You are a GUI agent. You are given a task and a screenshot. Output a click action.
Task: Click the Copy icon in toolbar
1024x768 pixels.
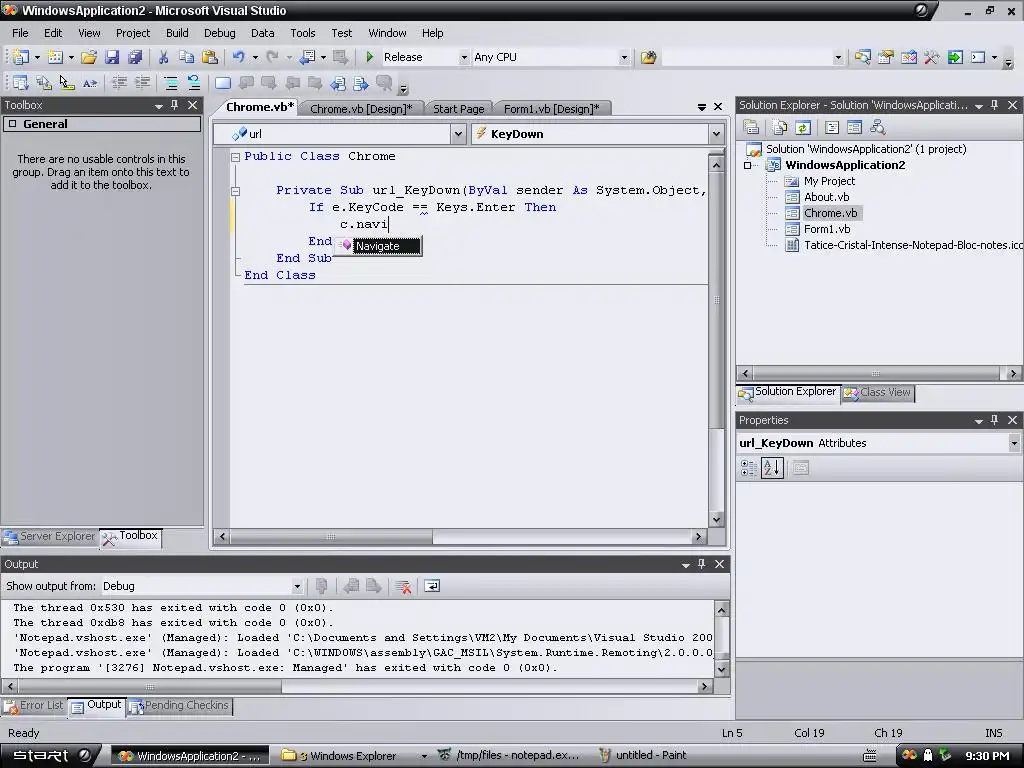point(187,57)
